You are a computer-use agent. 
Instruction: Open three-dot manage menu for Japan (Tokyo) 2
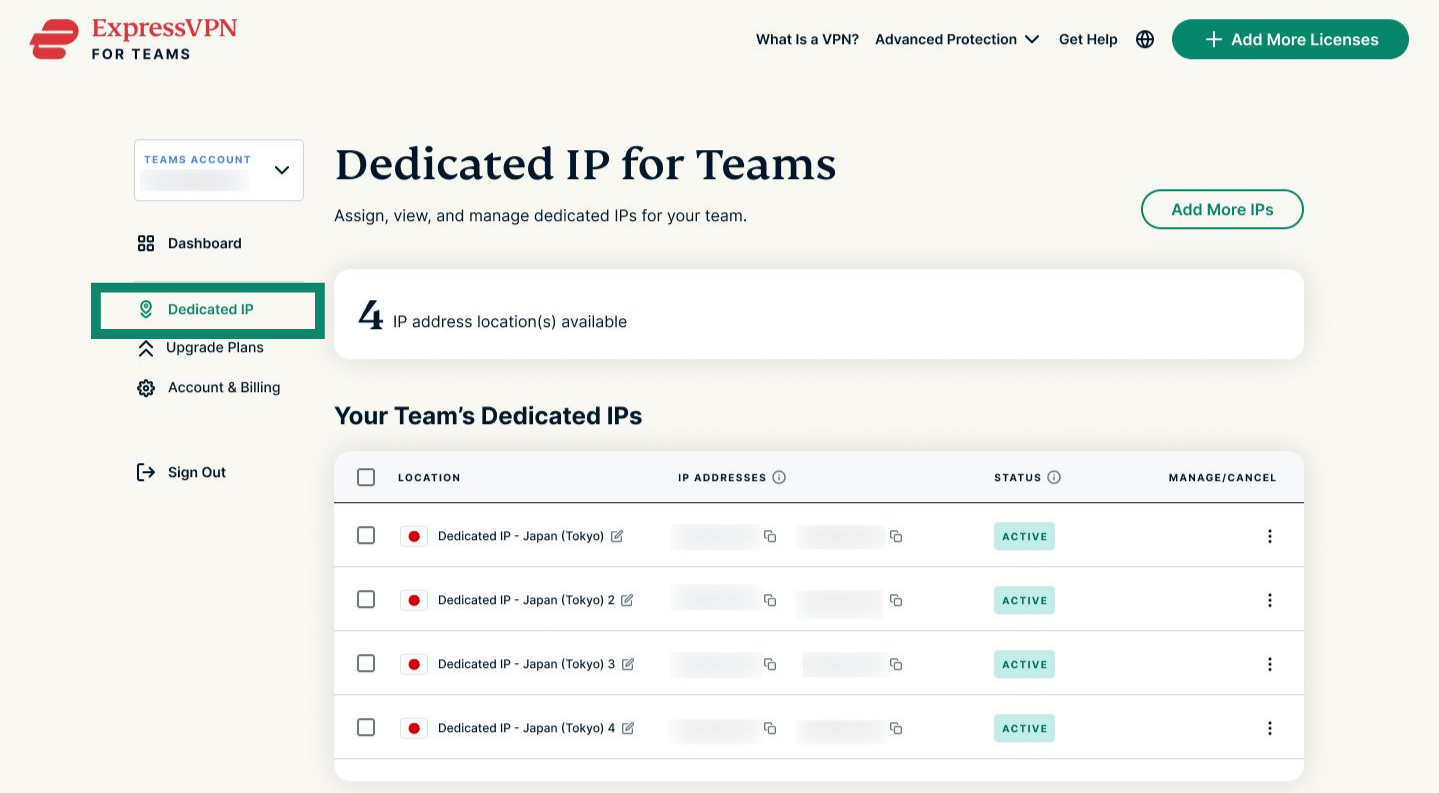[x=1270, y=600]
